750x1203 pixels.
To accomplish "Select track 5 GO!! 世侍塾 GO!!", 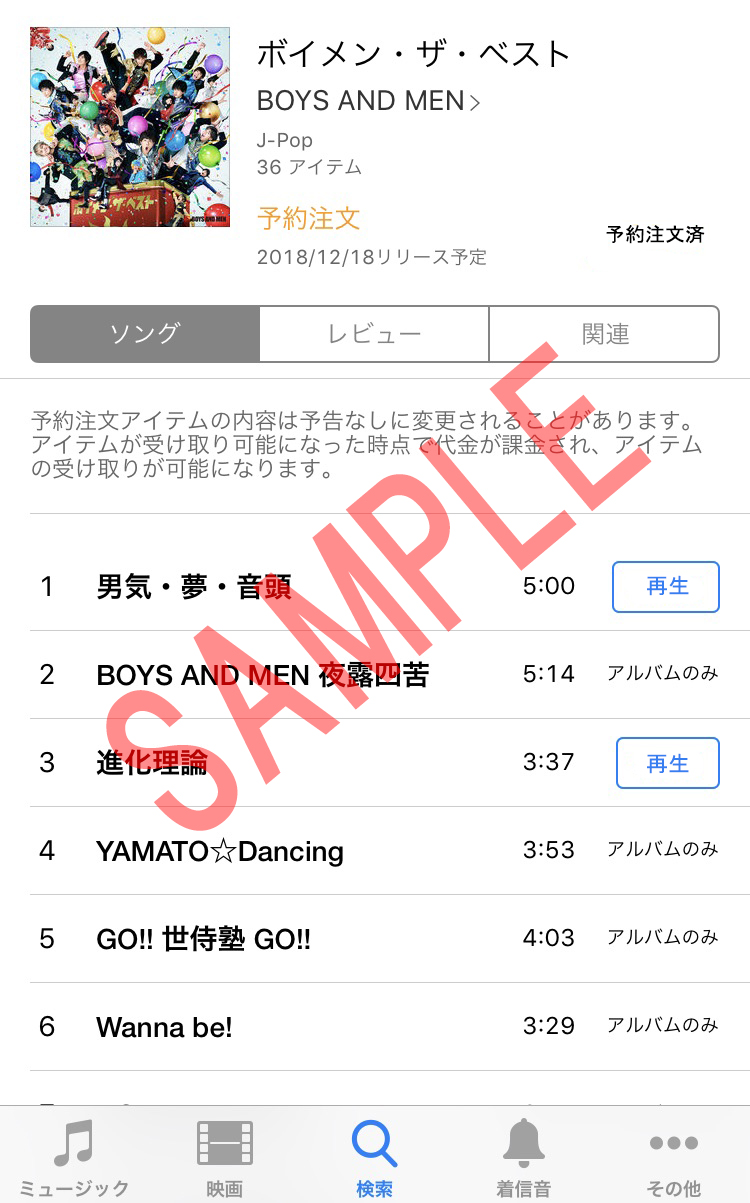I will coord(374,939).
